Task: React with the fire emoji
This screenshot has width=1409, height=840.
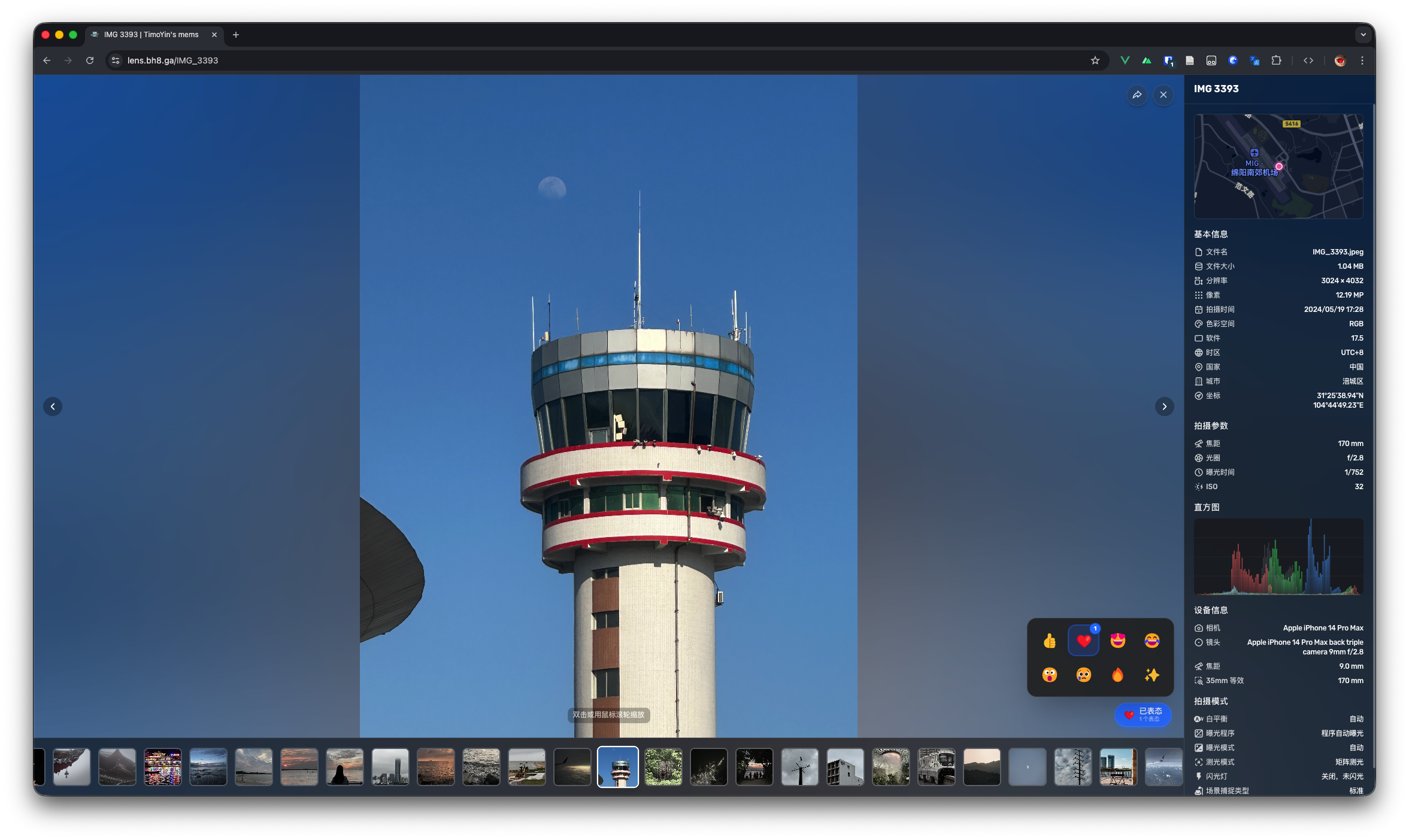Action: tap(1117, 675)
